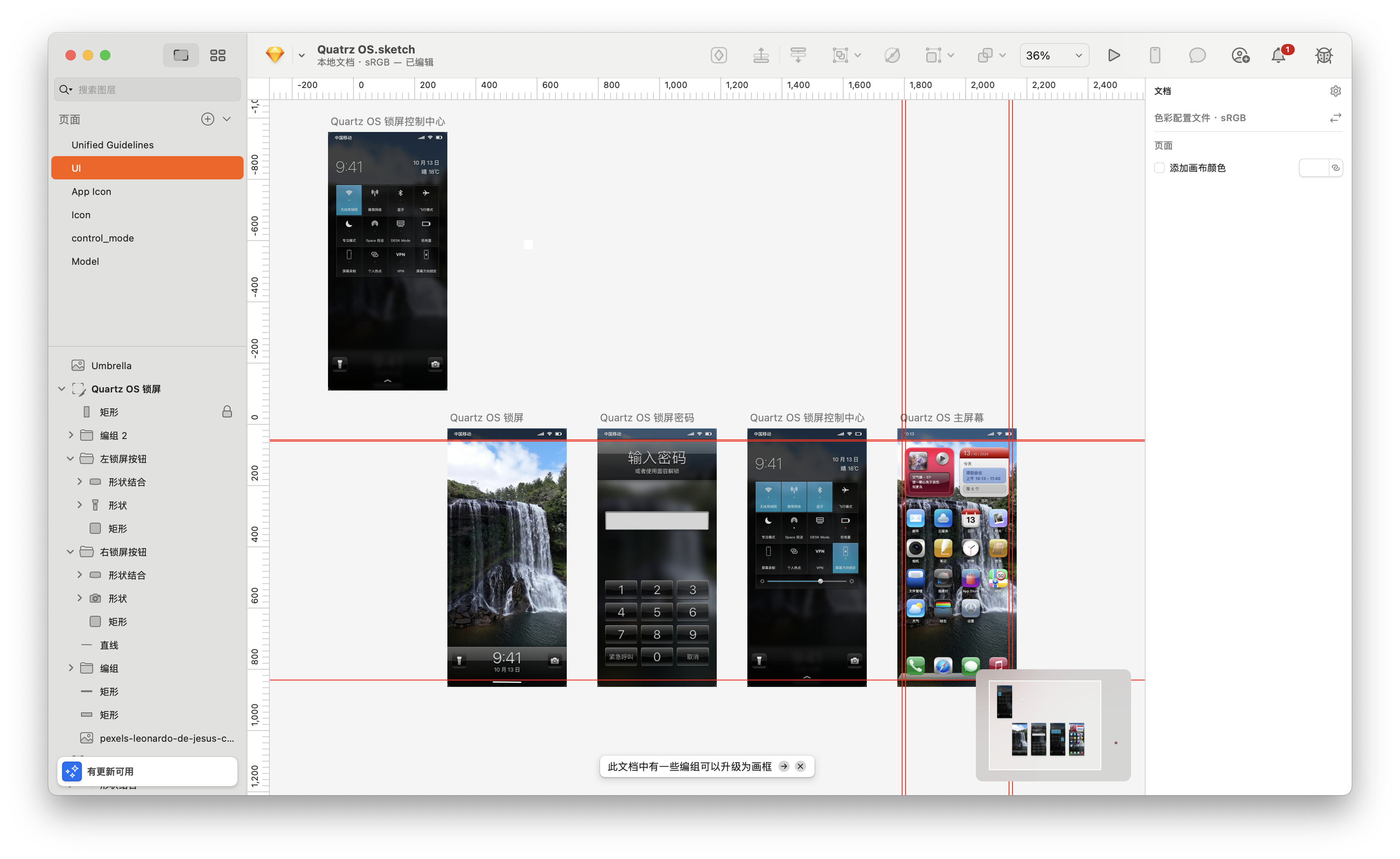Expand the 编组 2 folder
The height and width of the screenshot is (859, 1400).
tap(70, 435)
